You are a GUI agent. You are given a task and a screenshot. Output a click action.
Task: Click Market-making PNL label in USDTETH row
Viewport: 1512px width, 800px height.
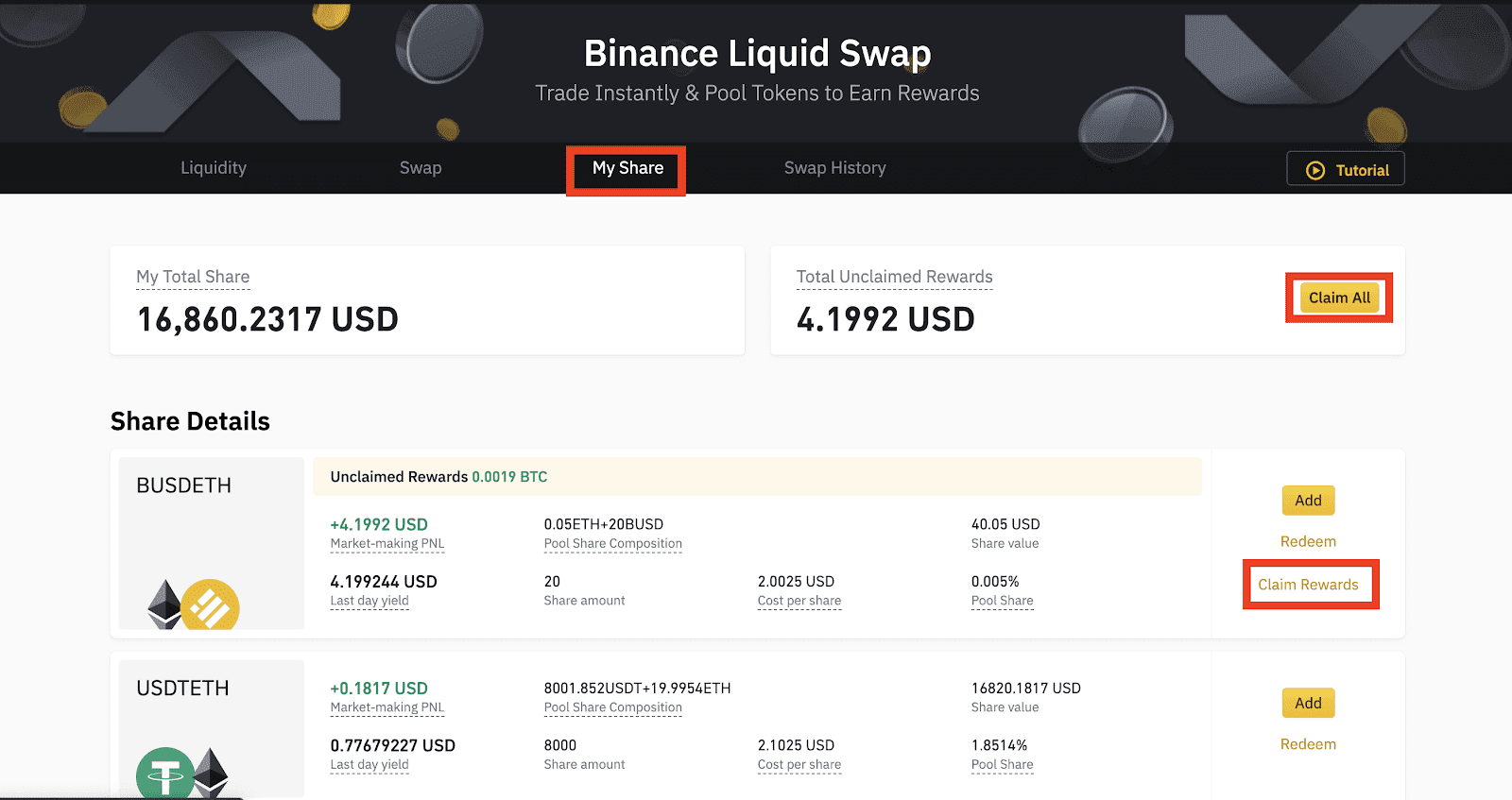tap(387, 707)
